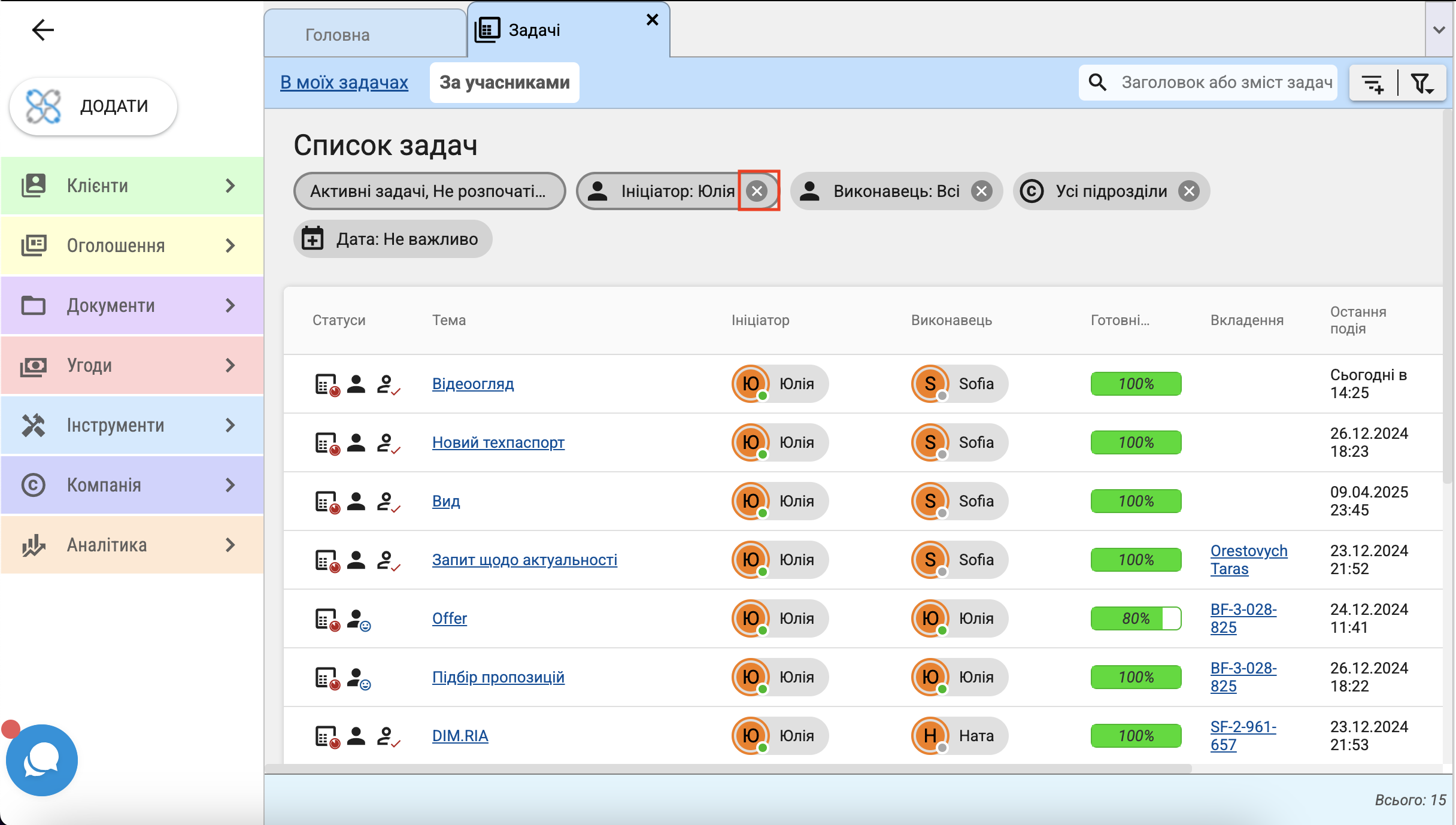Image resolution: width=1456 pixels, height=825 pixels.
Task: Clear the Усі підрозділи filter
Action: [x=1189, y=191]
